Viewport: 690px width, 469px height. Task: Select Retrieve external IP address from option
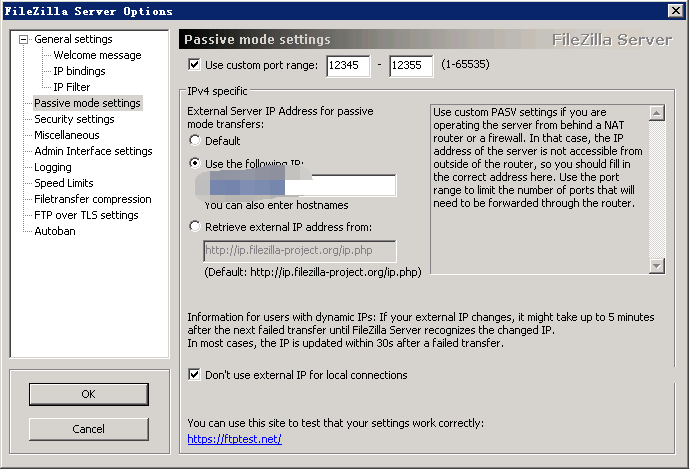click(195, 227)
